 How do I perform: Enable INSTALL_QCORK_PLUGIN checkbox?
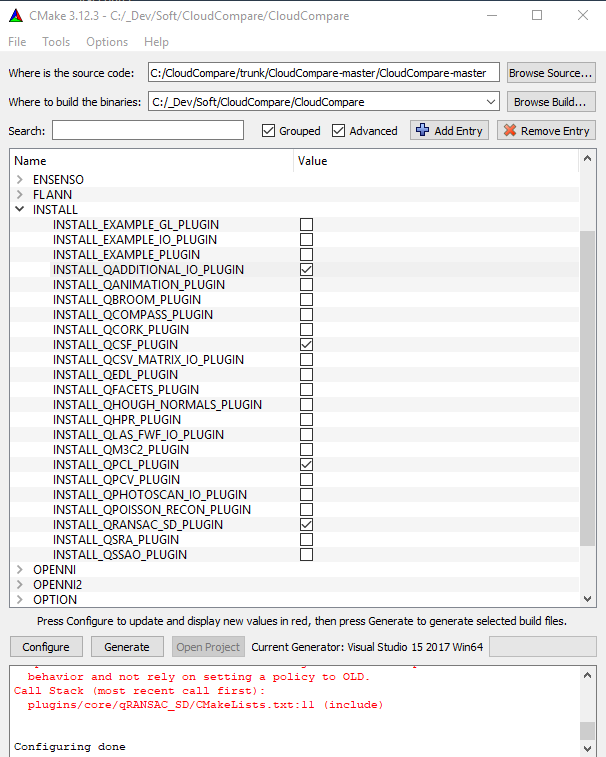point(306,330)
